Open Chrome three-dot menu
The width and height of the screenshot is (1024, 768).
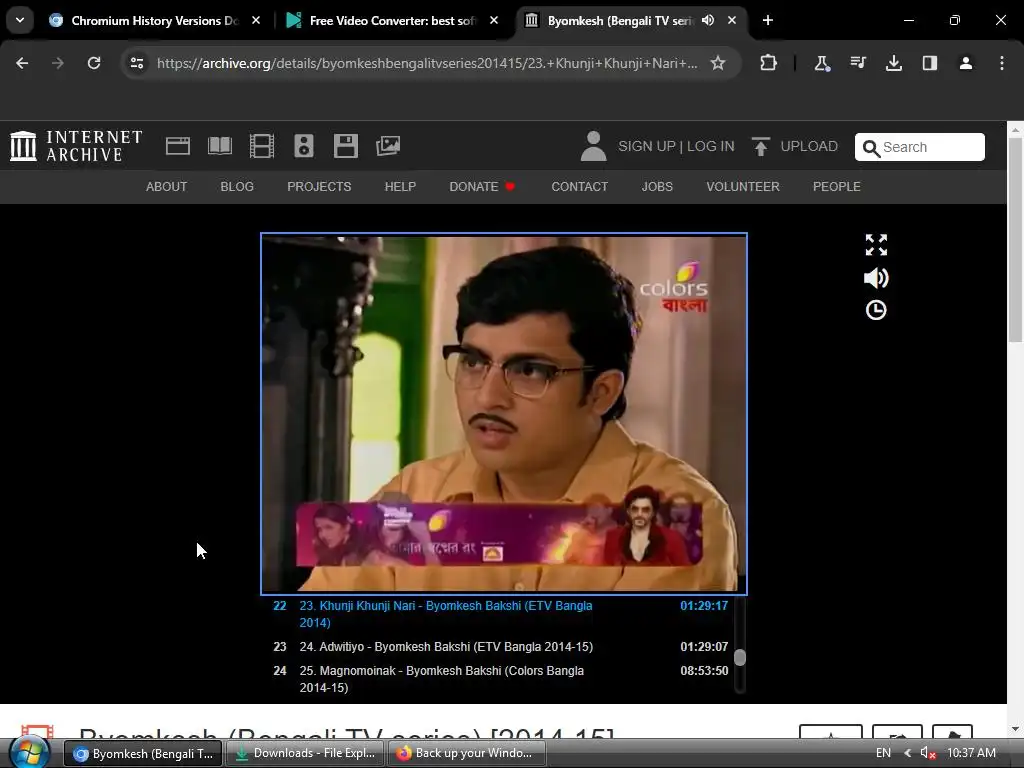[x=1002, y=63]
